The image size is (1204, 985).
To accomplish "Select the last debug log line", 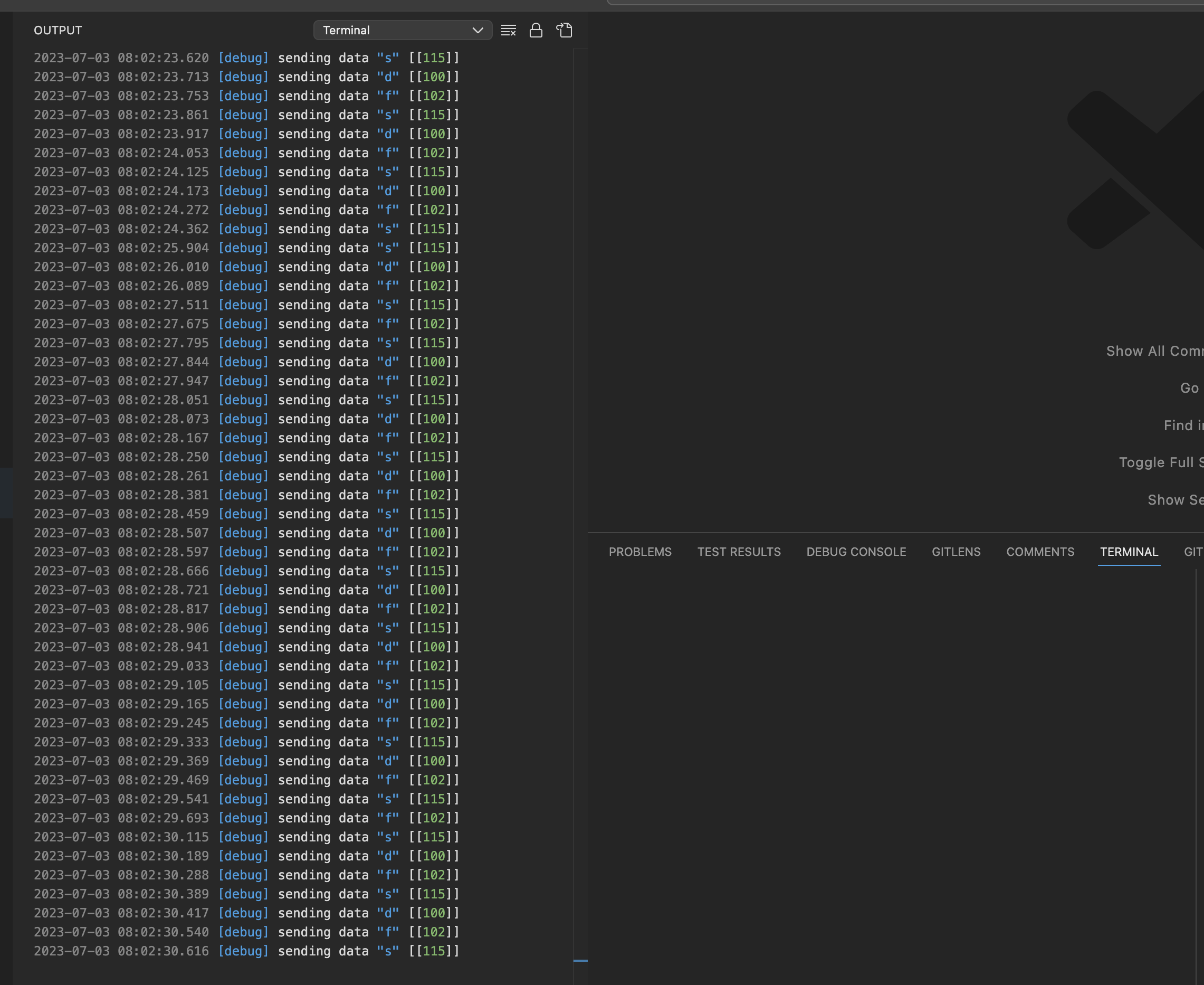I will [244, 951].
